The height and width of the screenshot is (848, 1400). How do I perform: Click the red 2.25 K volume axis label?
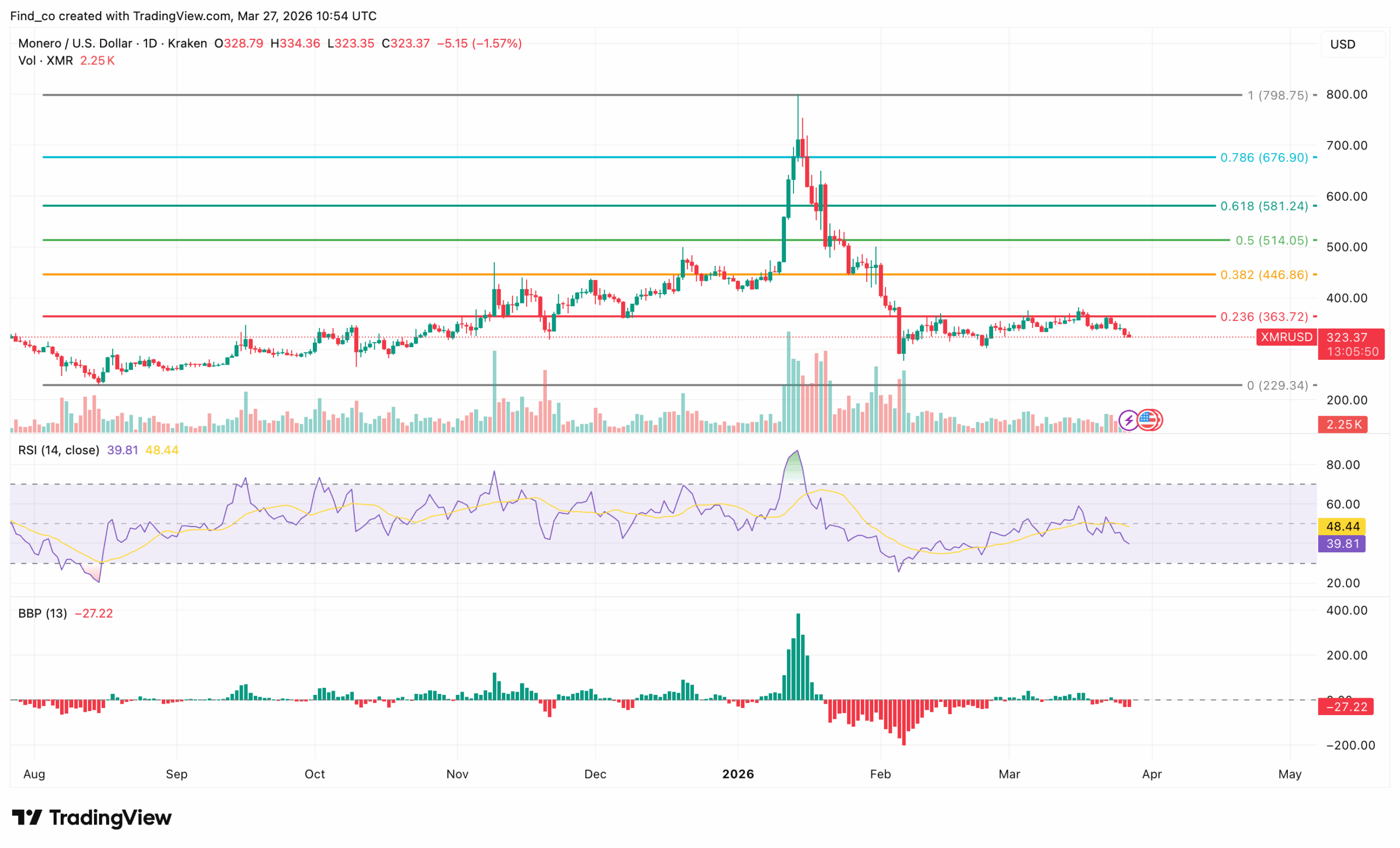pyautogui.click(x=1343, y=425)
